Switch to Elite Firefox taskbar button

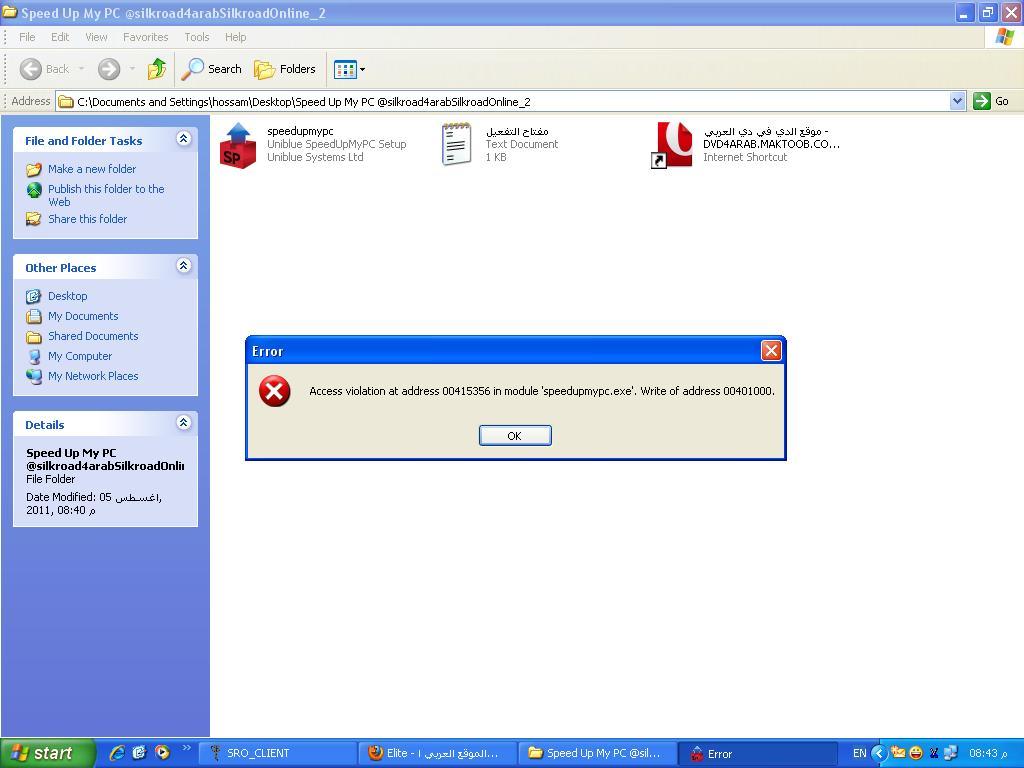point(437,754)
